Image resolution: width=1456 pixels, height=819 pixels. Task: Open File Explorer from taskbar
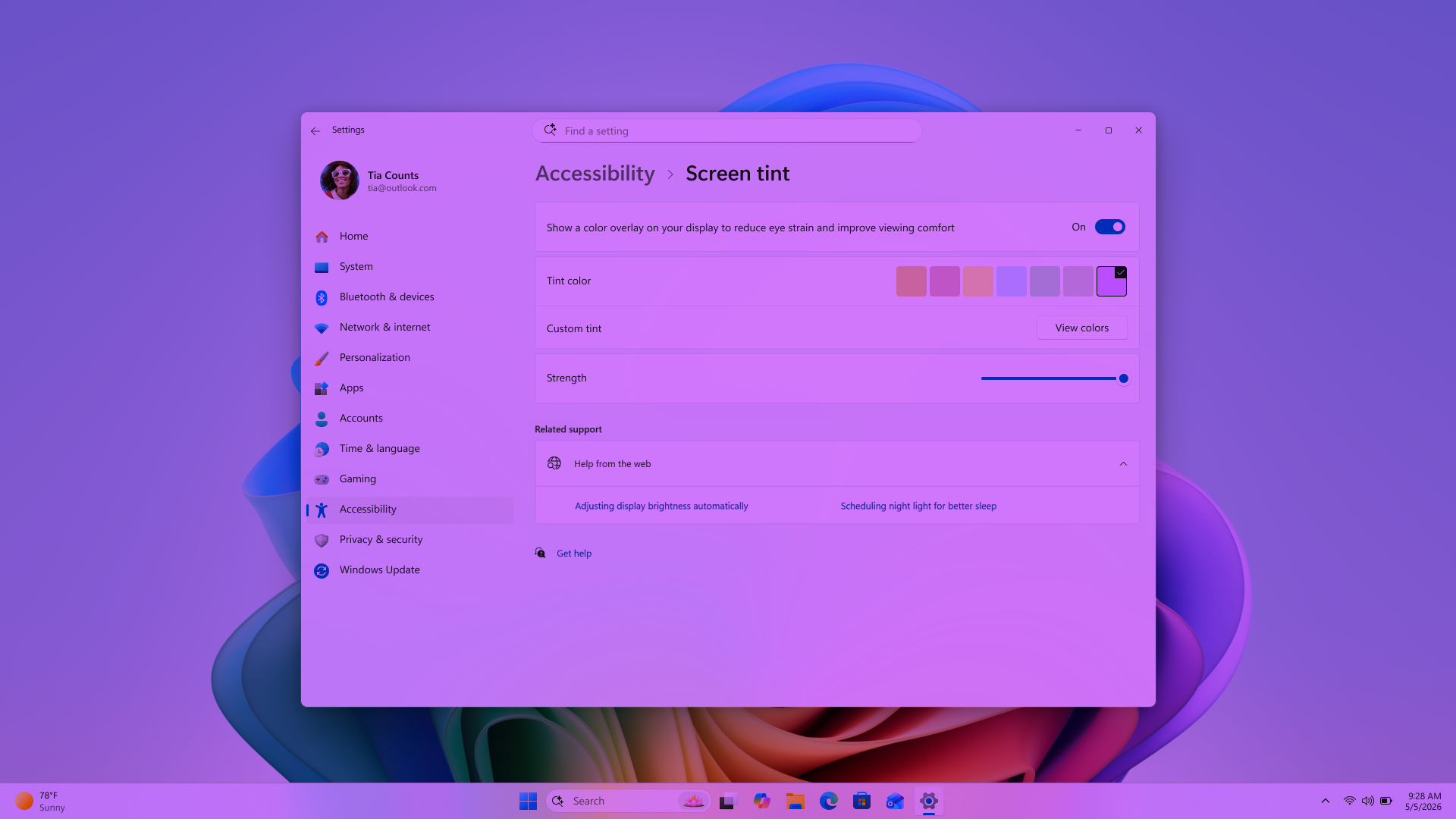(795, 801)
